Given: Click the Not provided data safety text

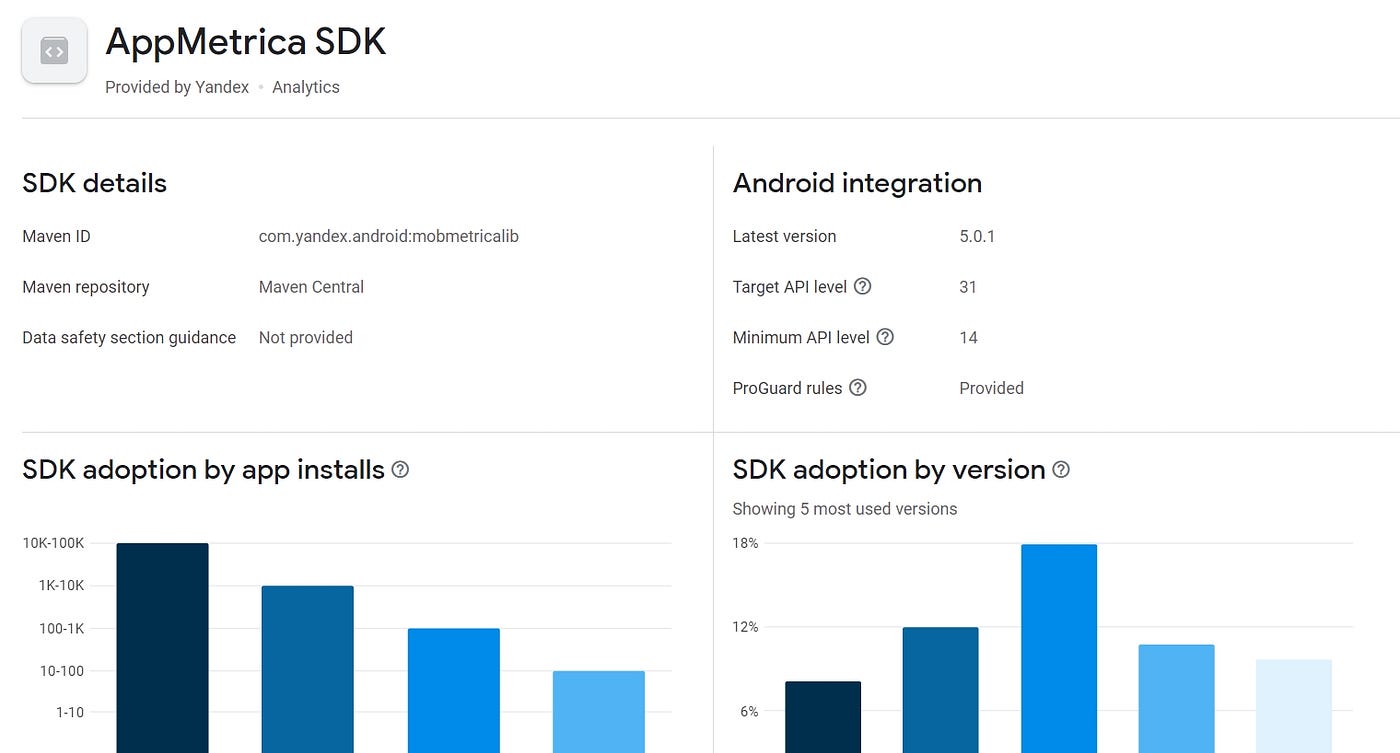Looking at the screenshot, I should (305, 337).
